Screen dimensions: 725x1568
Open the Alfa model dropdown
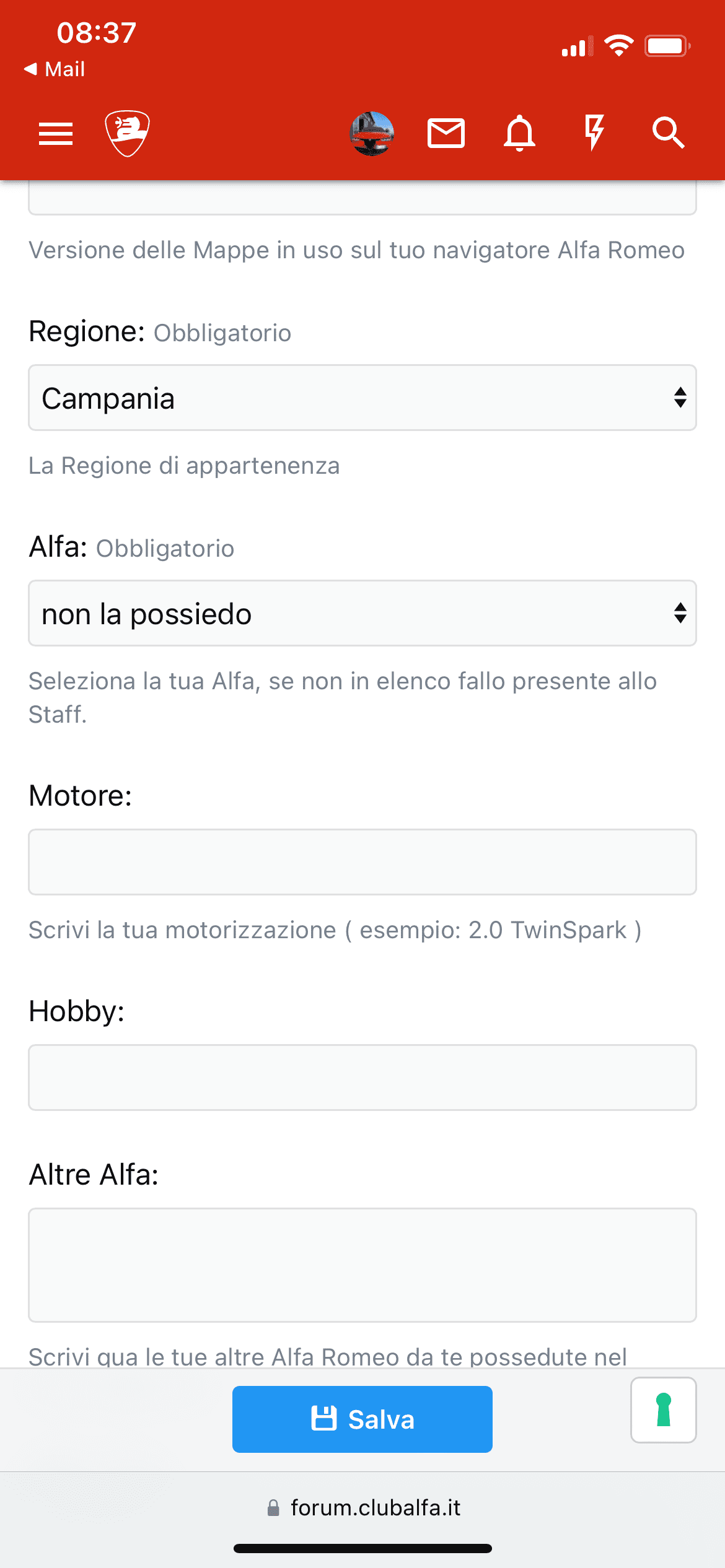tap(362, 613)
